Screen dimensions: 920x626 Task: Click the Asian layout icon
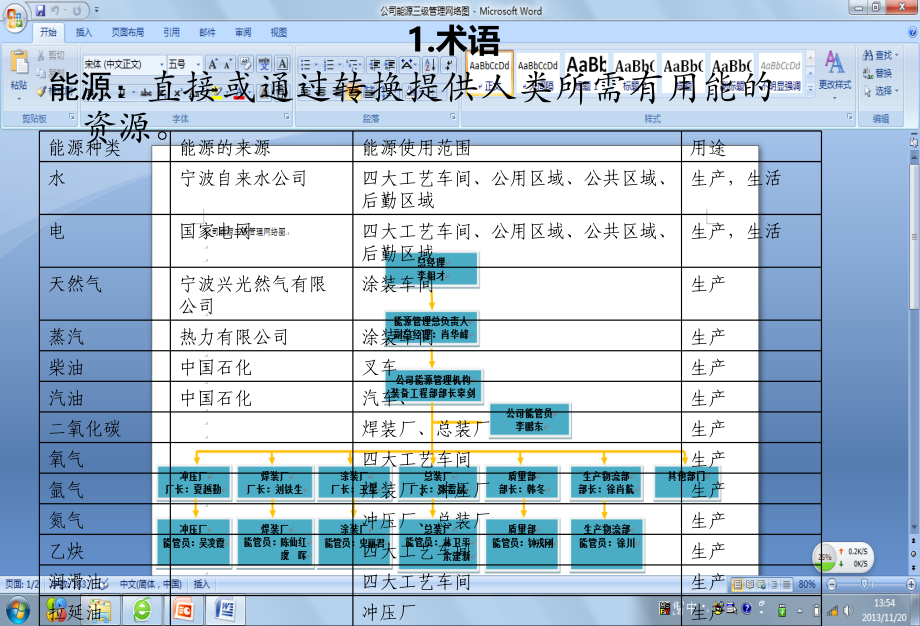tap(407, 65)
